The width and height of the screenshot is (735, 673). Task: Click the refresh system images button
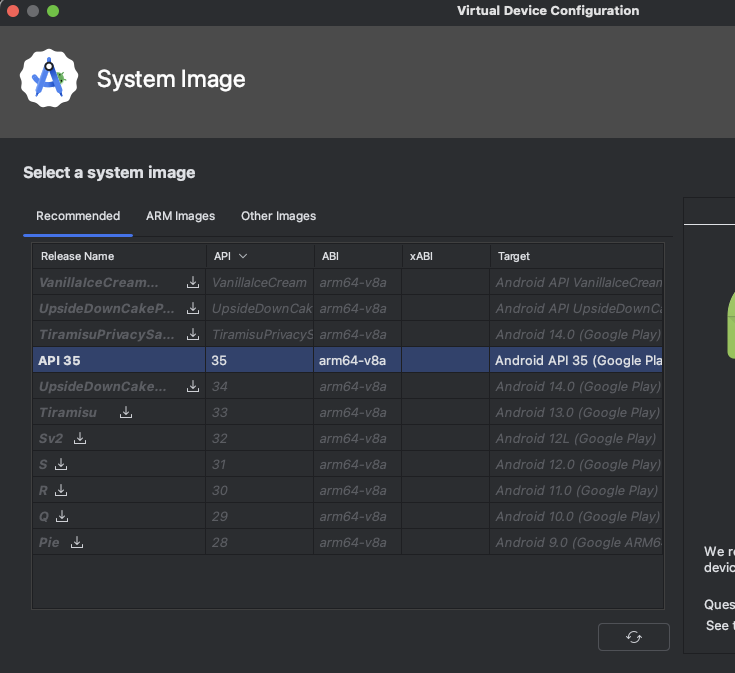click(634, 637)
